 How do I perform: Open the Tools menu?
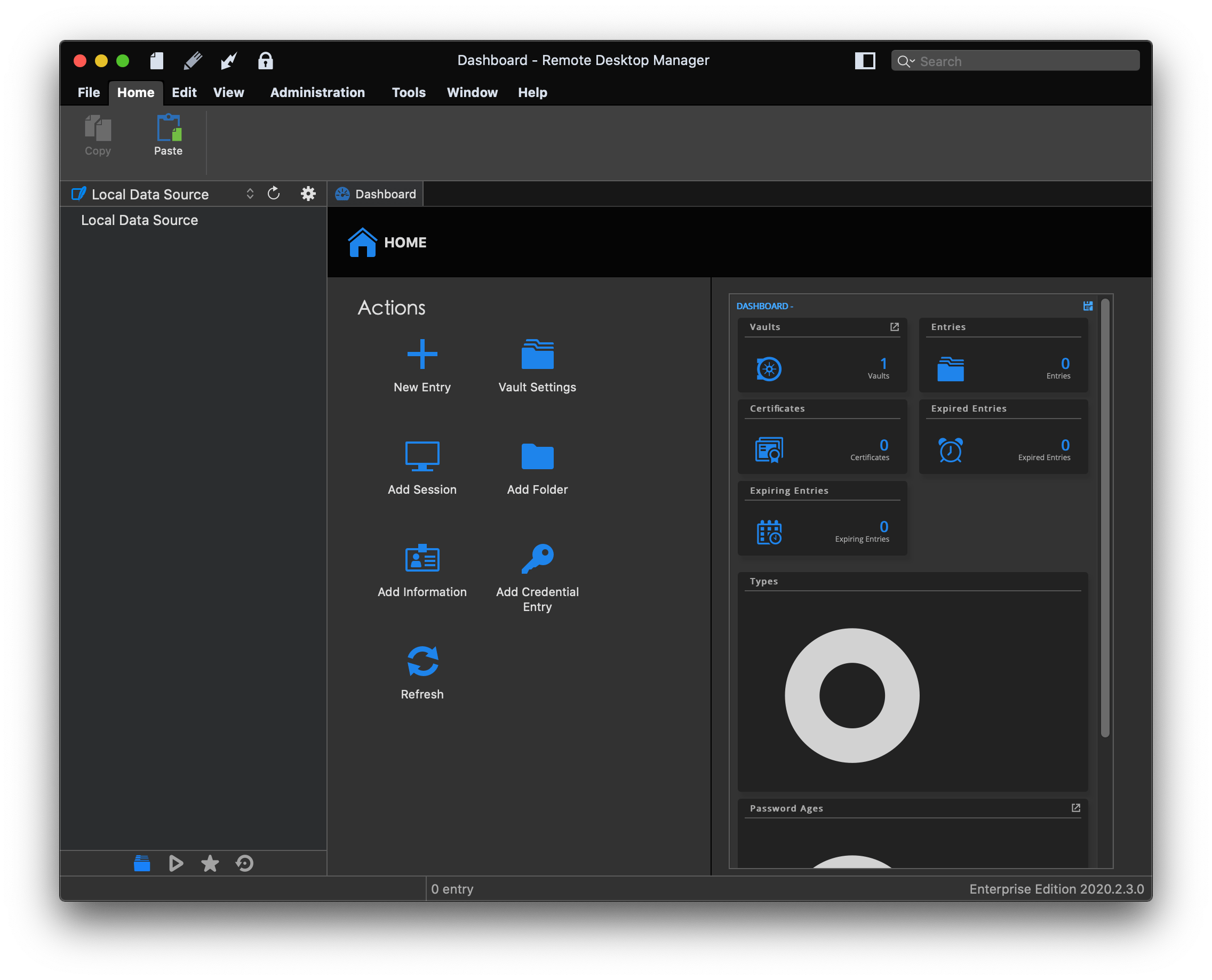408,92
